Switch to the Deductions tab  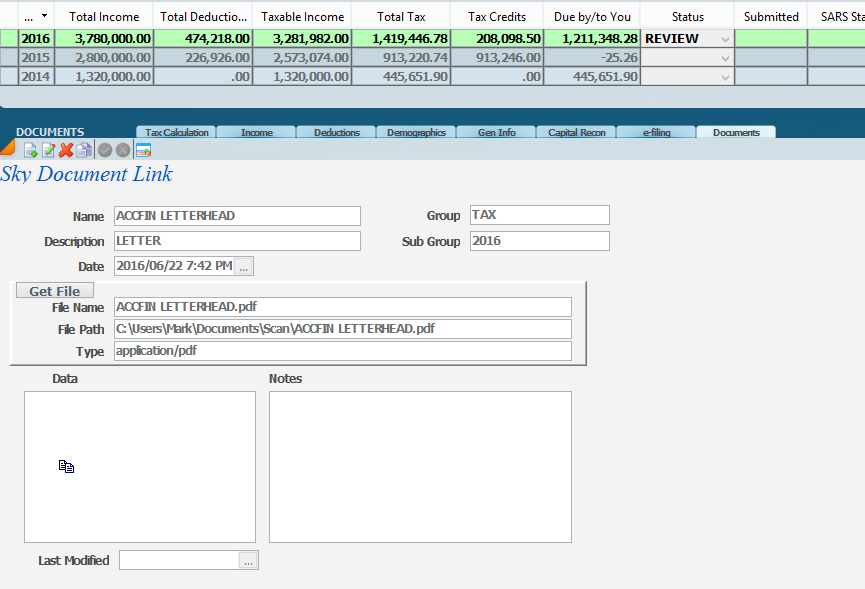tap(336, 132)
